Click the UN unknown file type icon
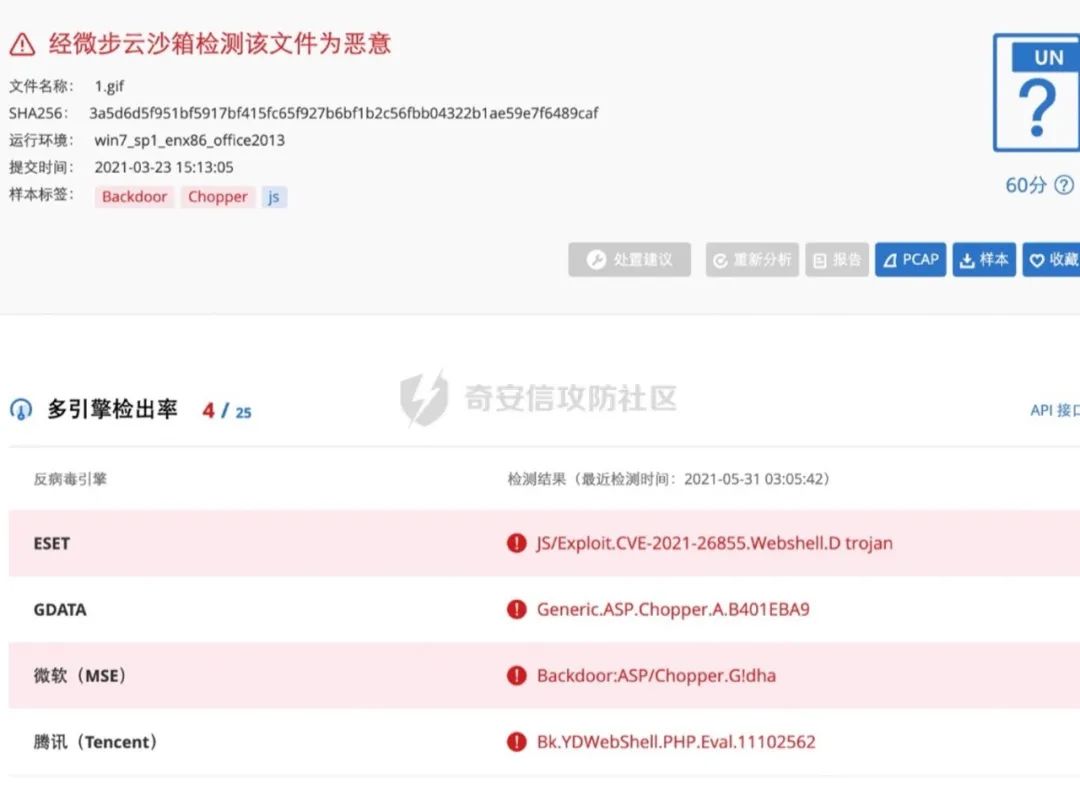Viewport: 1080px width, 795px height. click(x=1036, y=93)
